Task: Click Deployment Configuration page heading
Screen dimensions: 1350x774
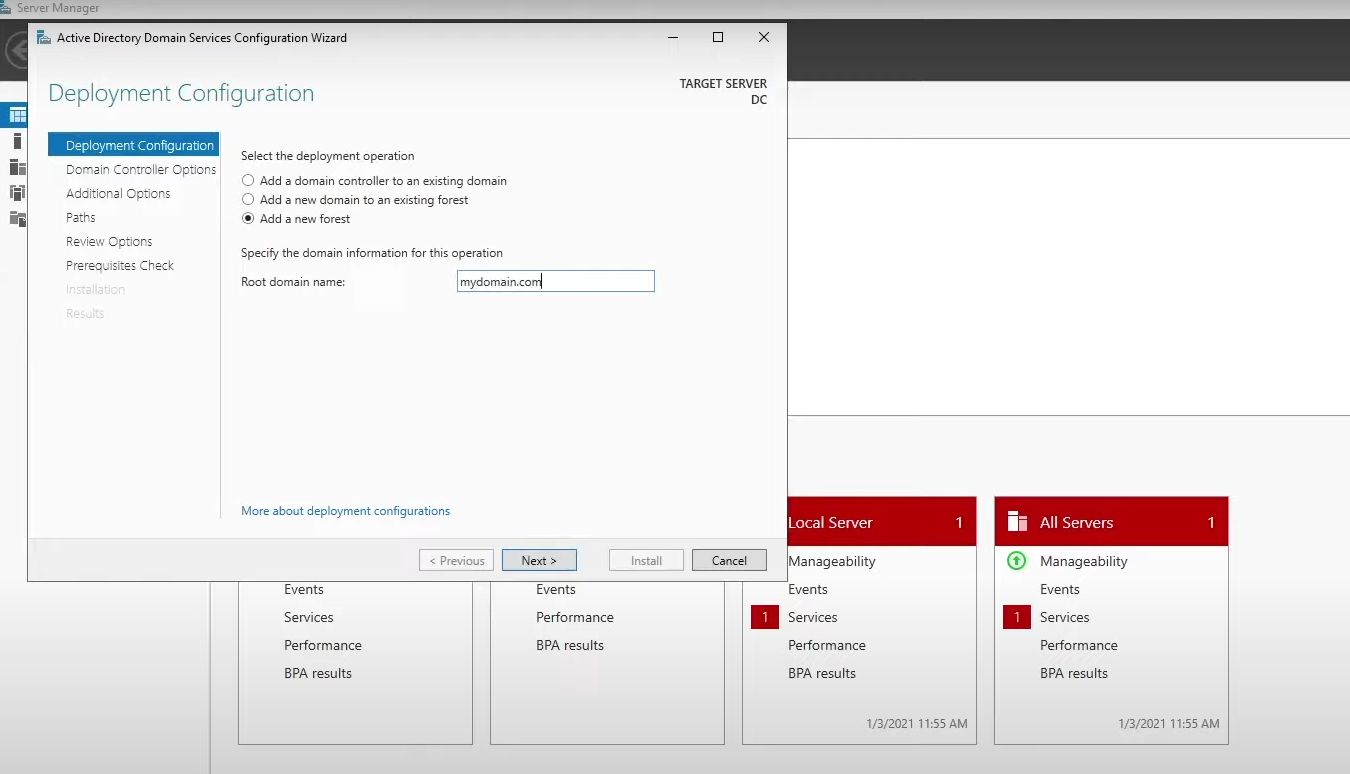Action: click(181, 93)
